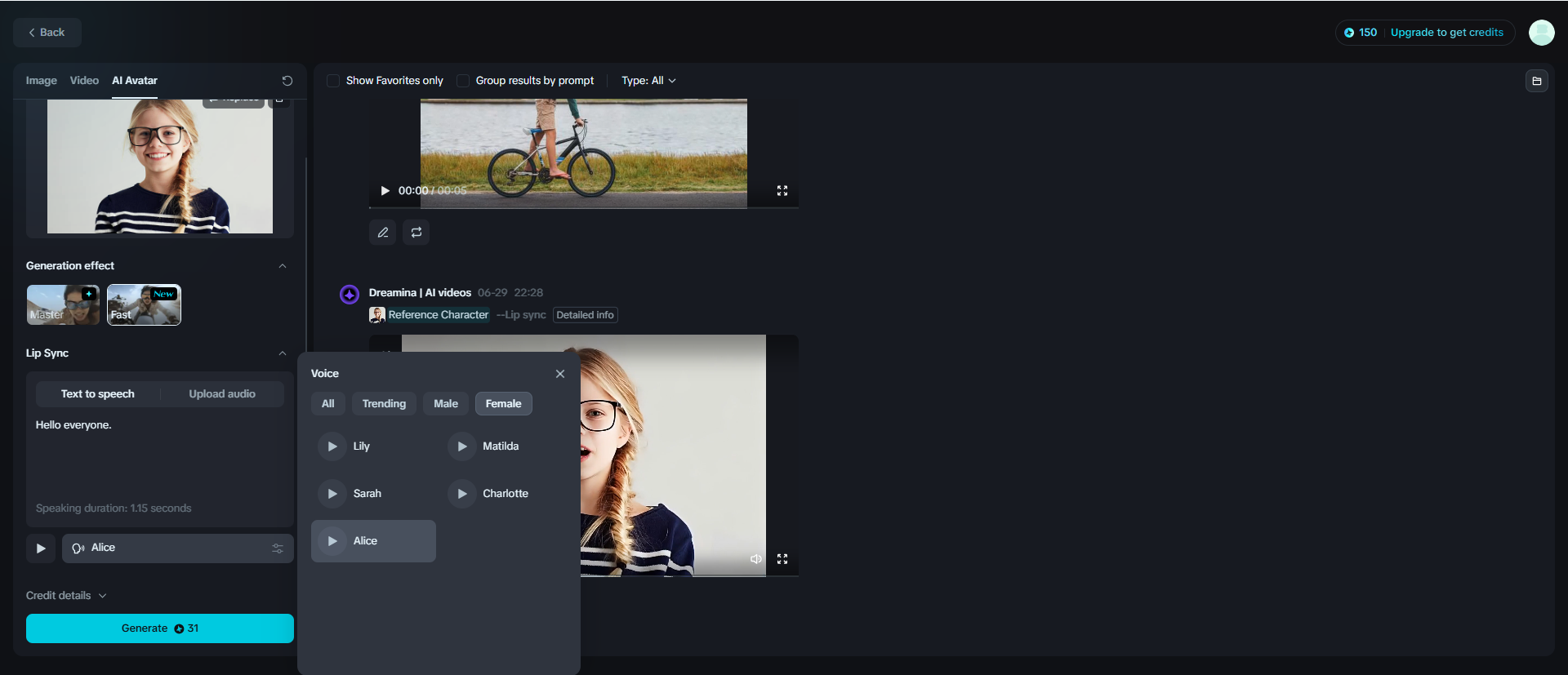
Task: Open the Type: All dropdown
Action: 648,81
